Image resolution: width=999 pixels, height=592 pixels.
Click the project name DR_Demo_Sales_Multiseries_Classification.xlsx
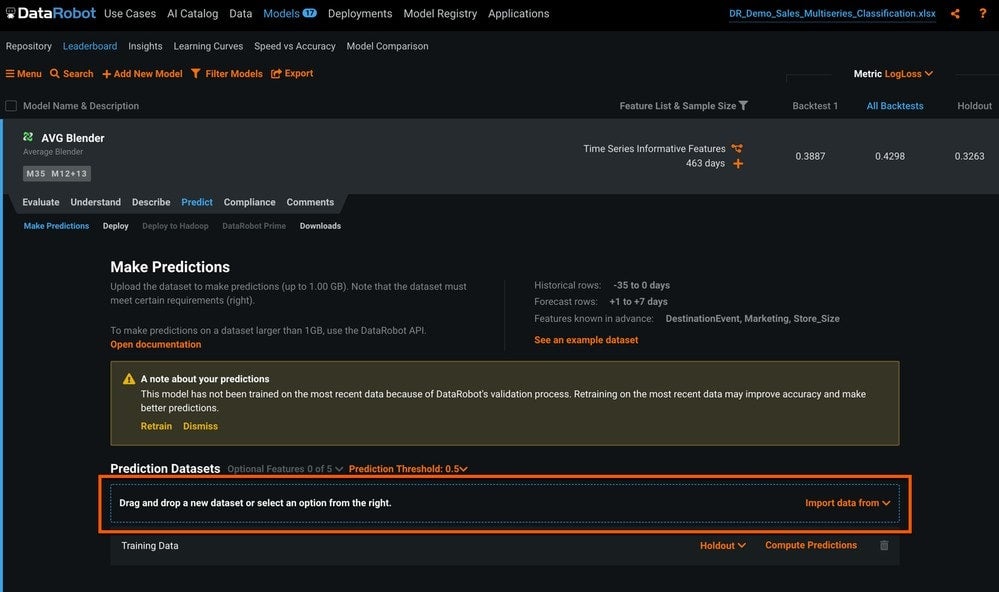pyautogui.click(x=832, y=13)
